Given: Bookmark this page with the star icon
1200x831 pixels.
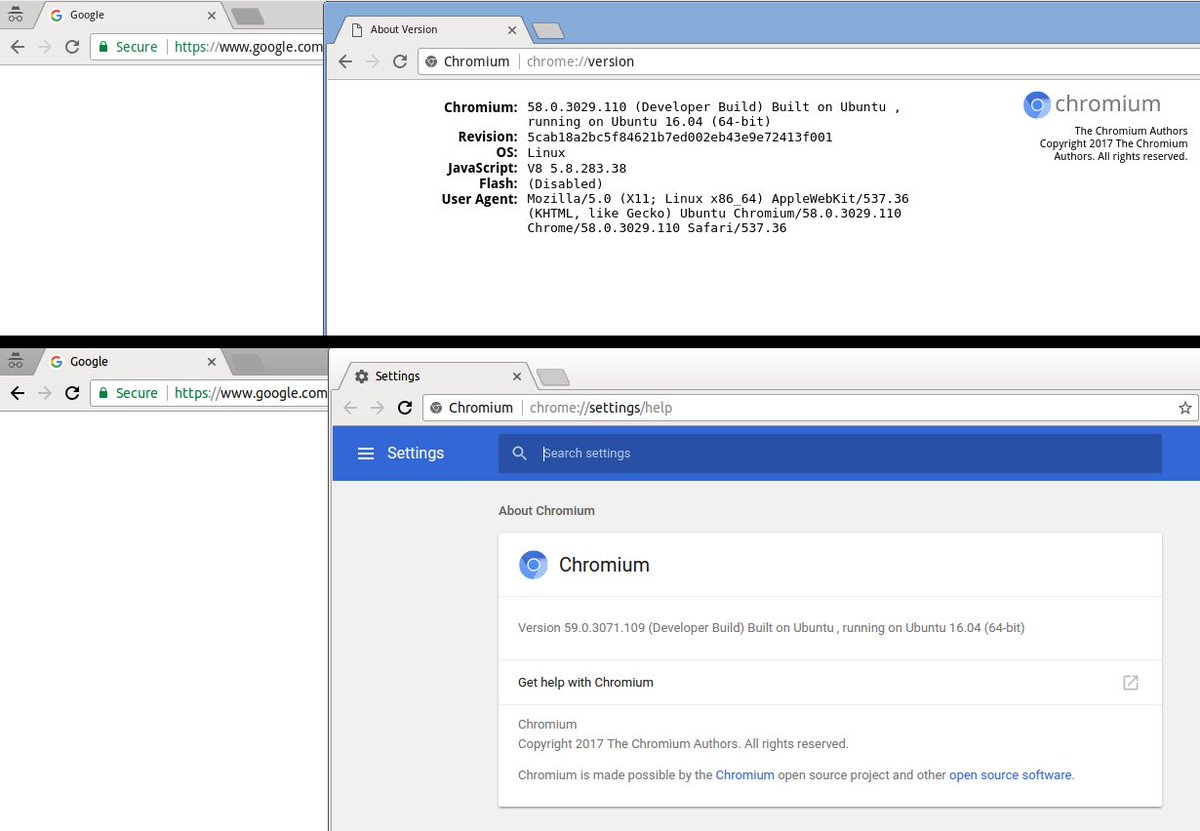Looking at the screenshot, I should [1185, 407].
